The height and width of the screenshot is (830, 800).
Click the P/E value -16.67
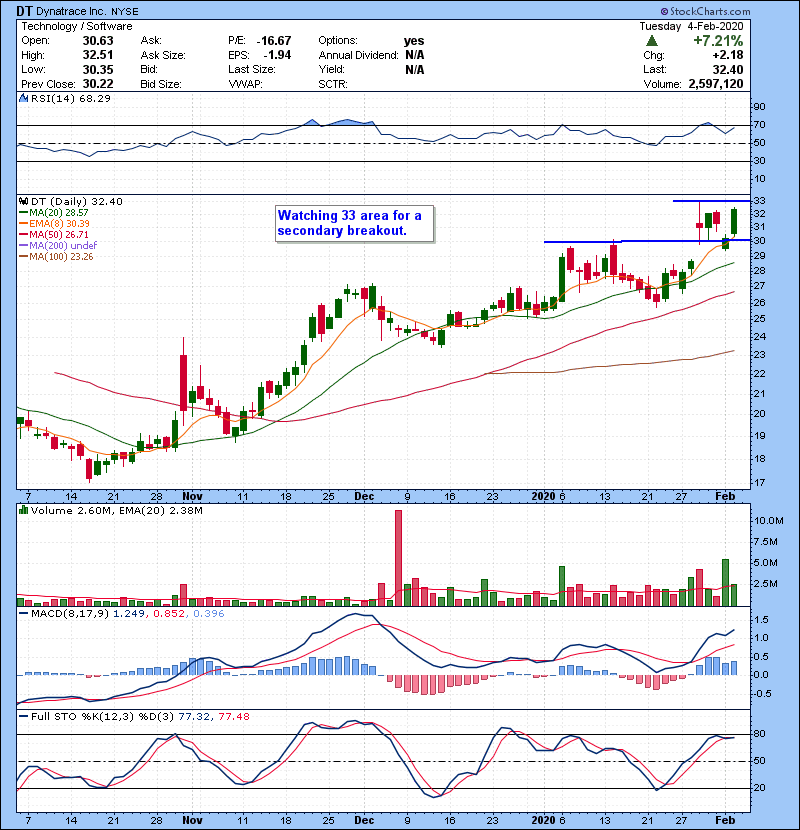coord(274,41)
